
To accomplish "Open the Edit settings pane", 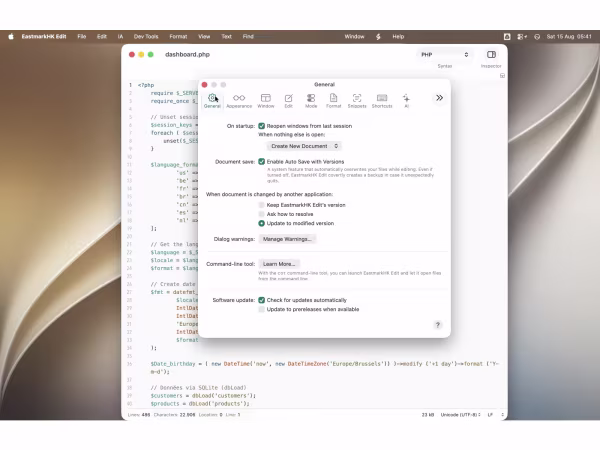I will coord(289,101).
